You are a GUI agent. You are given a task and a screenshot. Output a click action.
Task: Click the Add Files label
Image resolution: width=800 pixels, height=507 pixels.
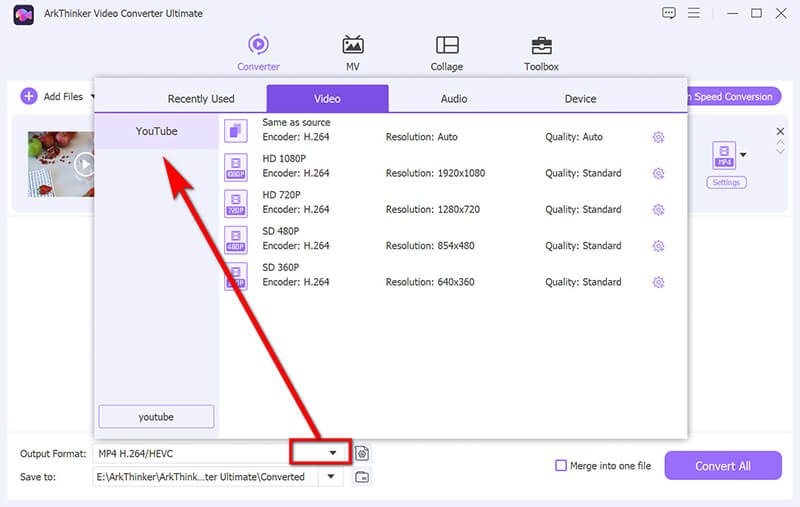[63, 96]
